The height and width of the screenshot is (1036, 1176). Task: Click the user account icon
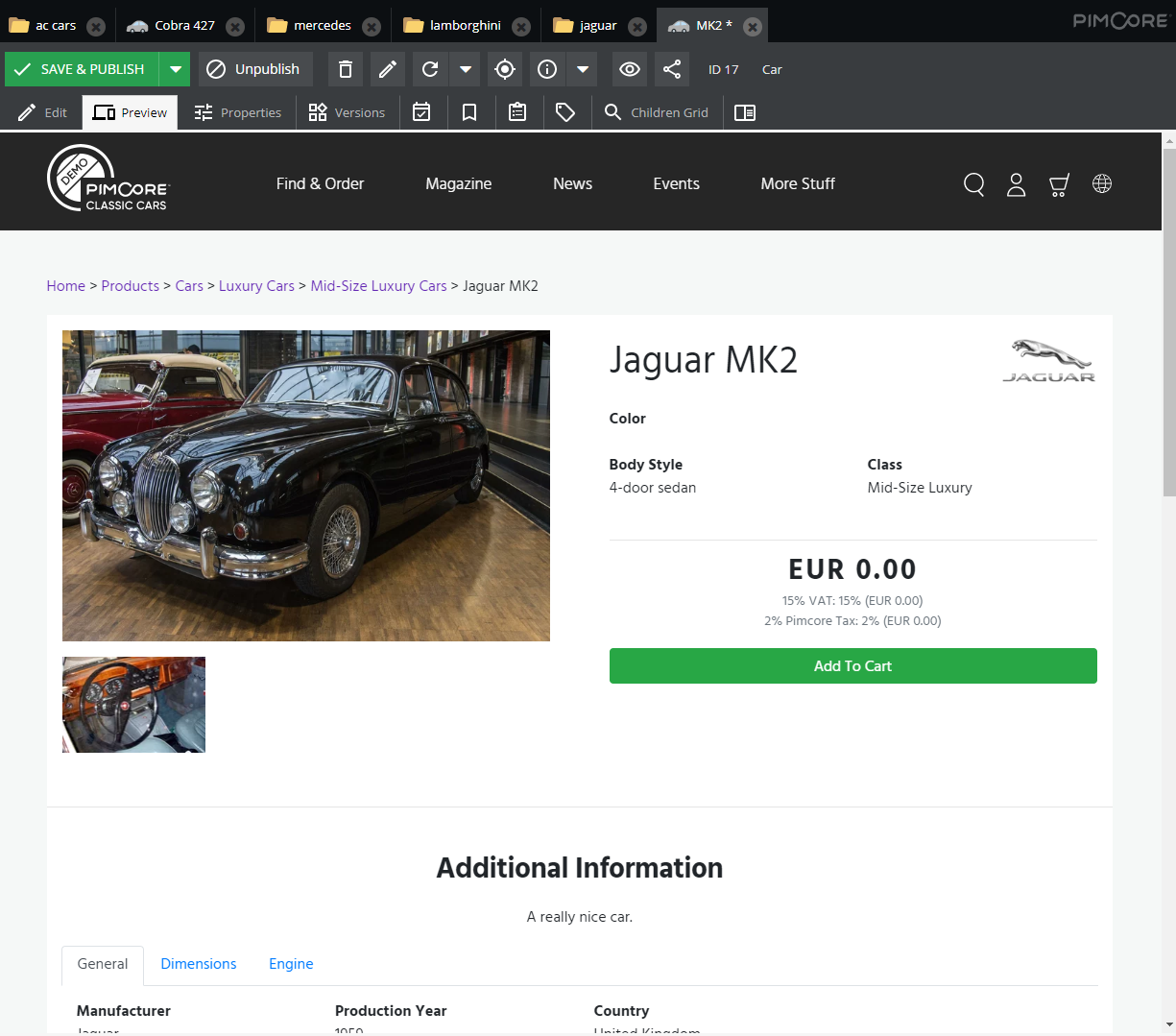coord(1017,184)
